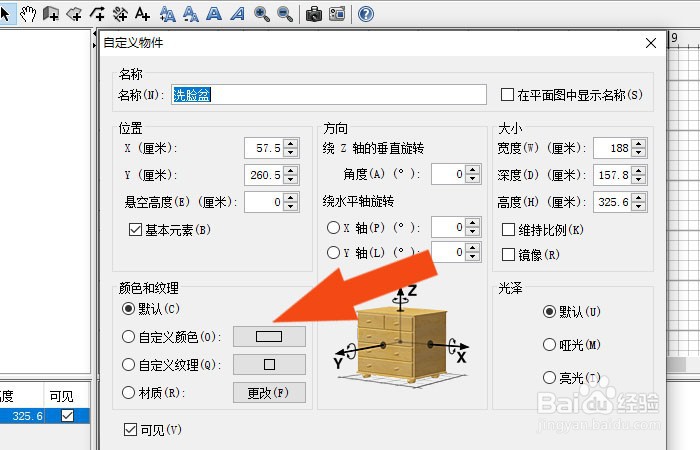Screen dimensions: 700x450
Task: Click the Y (厘米) value field 260.5
Action: [264, 175]
